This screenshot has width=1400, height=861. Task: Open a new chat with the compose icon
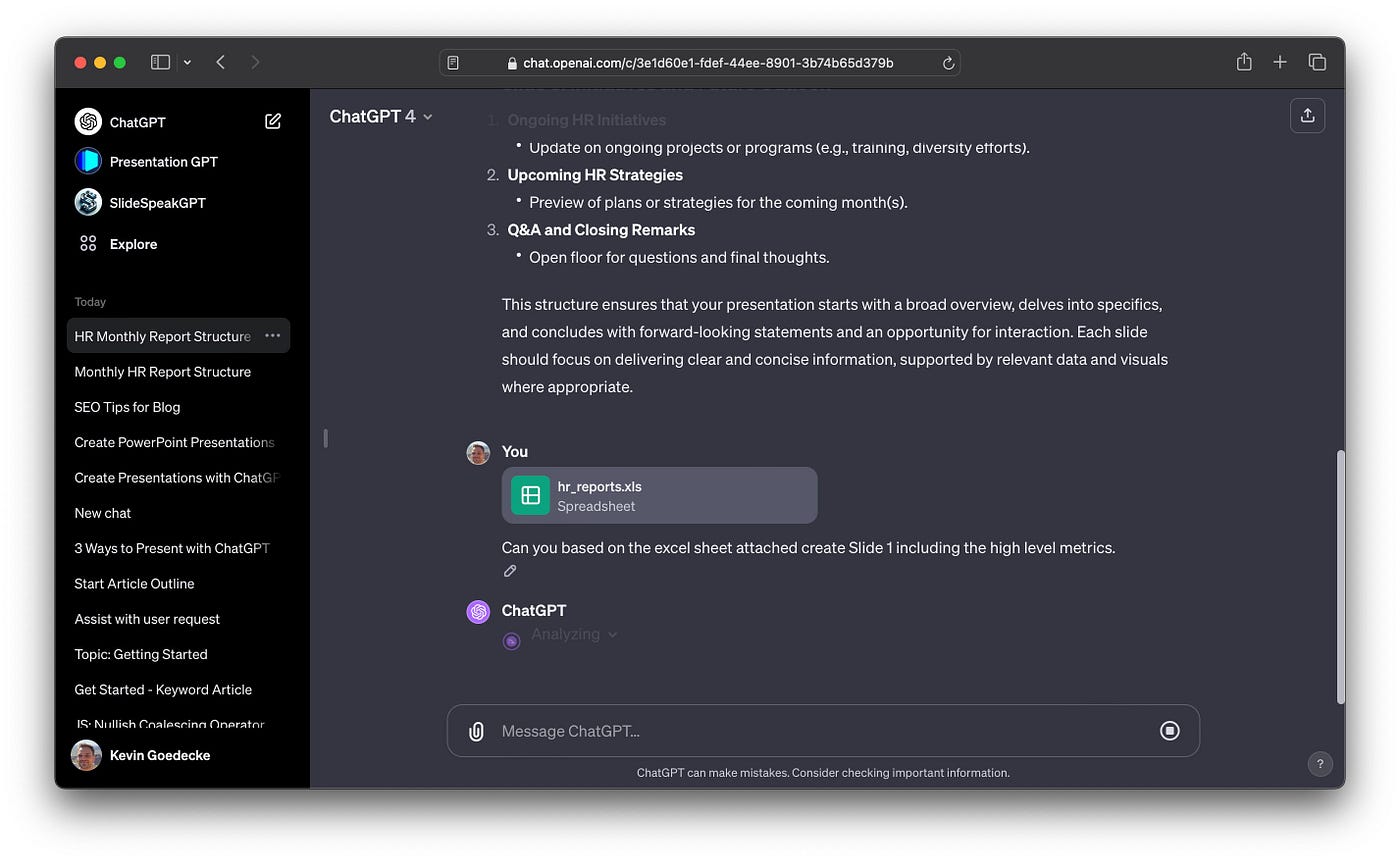point(272,120)
